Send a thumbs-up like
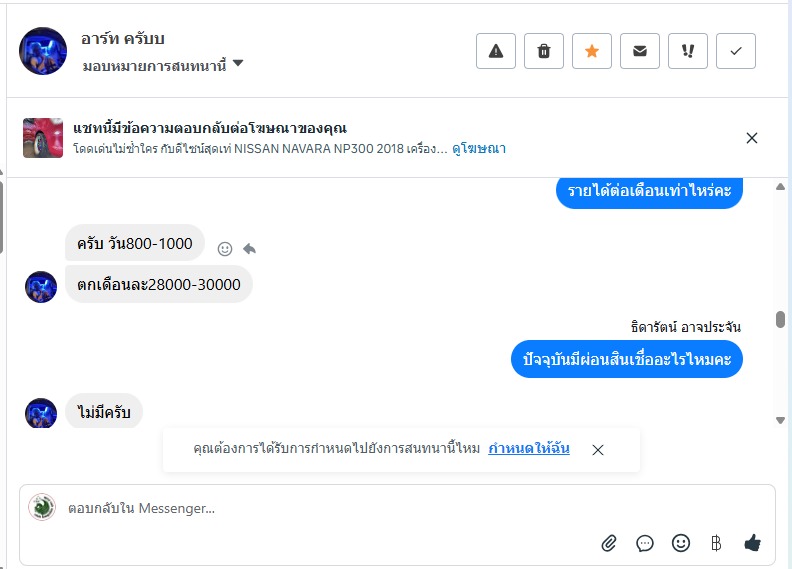Screen dimensions: 792x569 point(753,543)
